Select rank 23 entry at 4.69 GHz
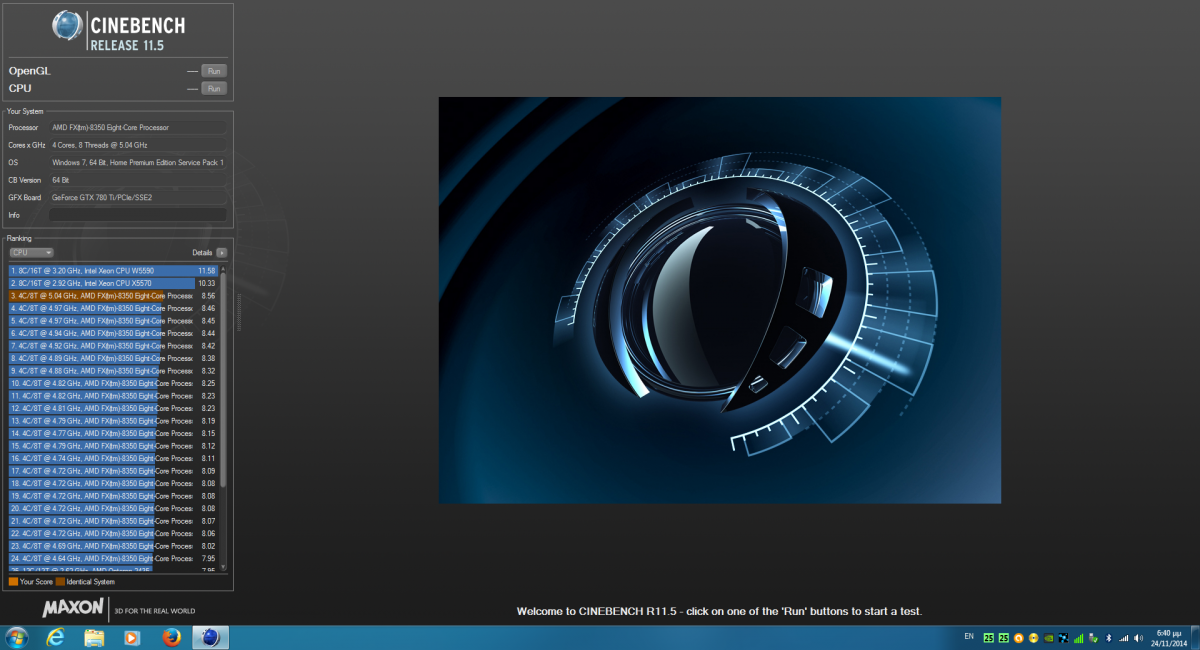Screen dimensions: 1200x650 114,546
